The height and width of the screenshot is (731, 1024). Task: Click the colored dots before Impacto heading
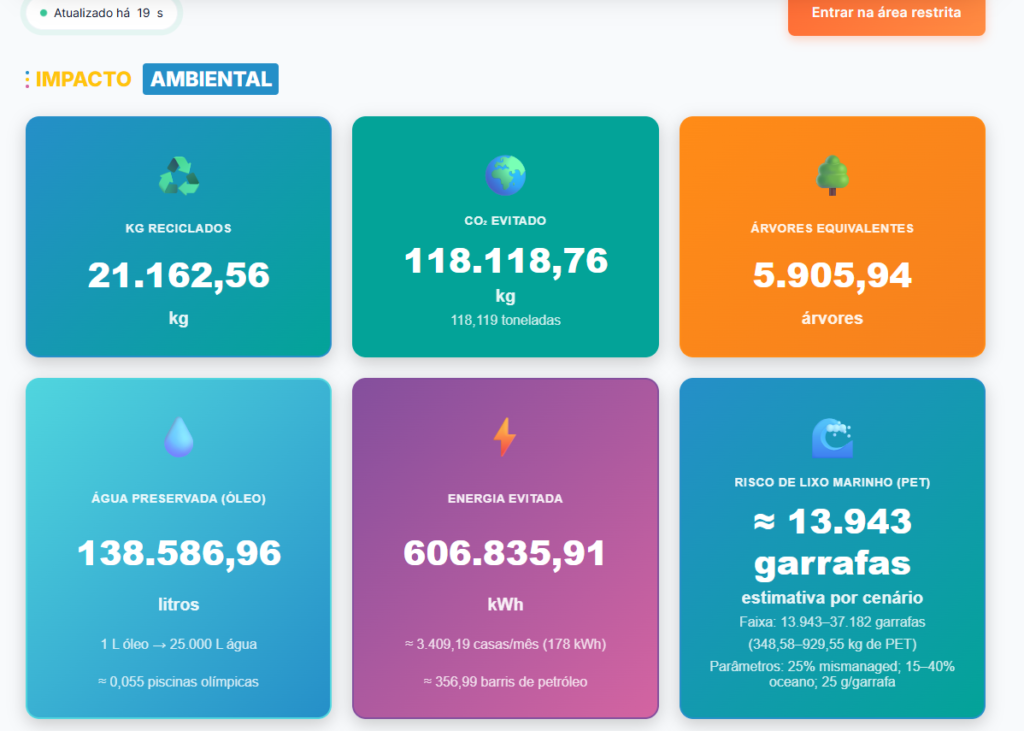coord(28,79)
